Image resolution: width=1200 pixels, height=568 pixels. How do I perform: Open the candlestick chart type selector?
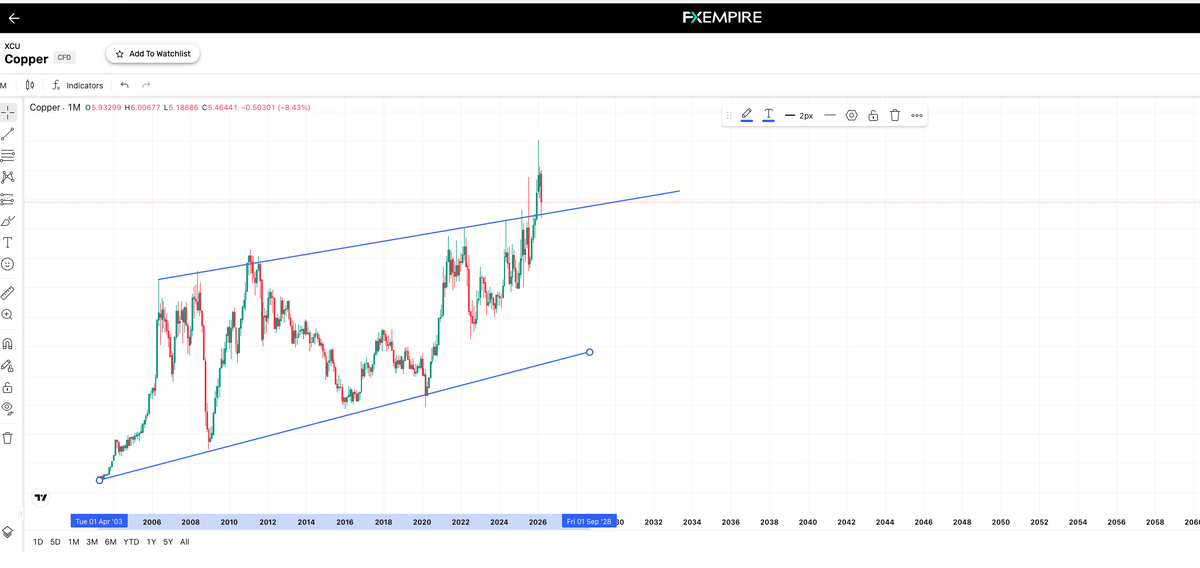(30, 86)
